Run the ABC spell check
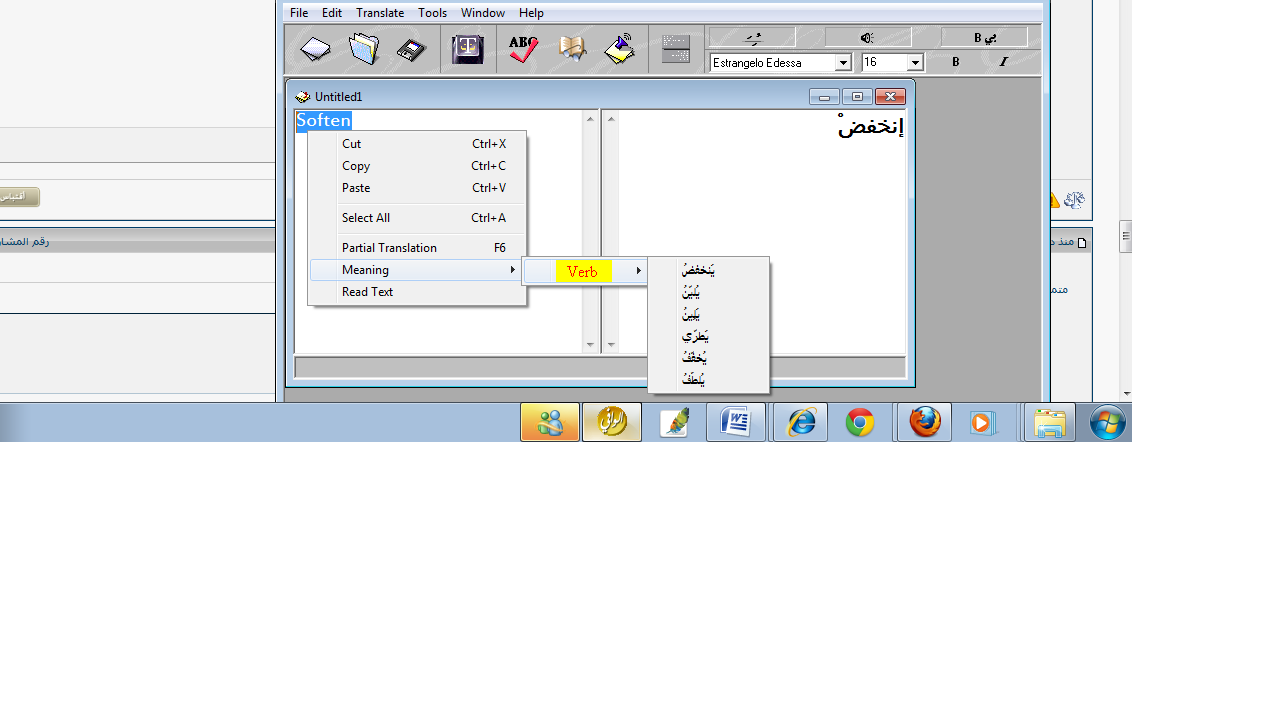This screenshot has height=720, width=1280. (523, 49)
